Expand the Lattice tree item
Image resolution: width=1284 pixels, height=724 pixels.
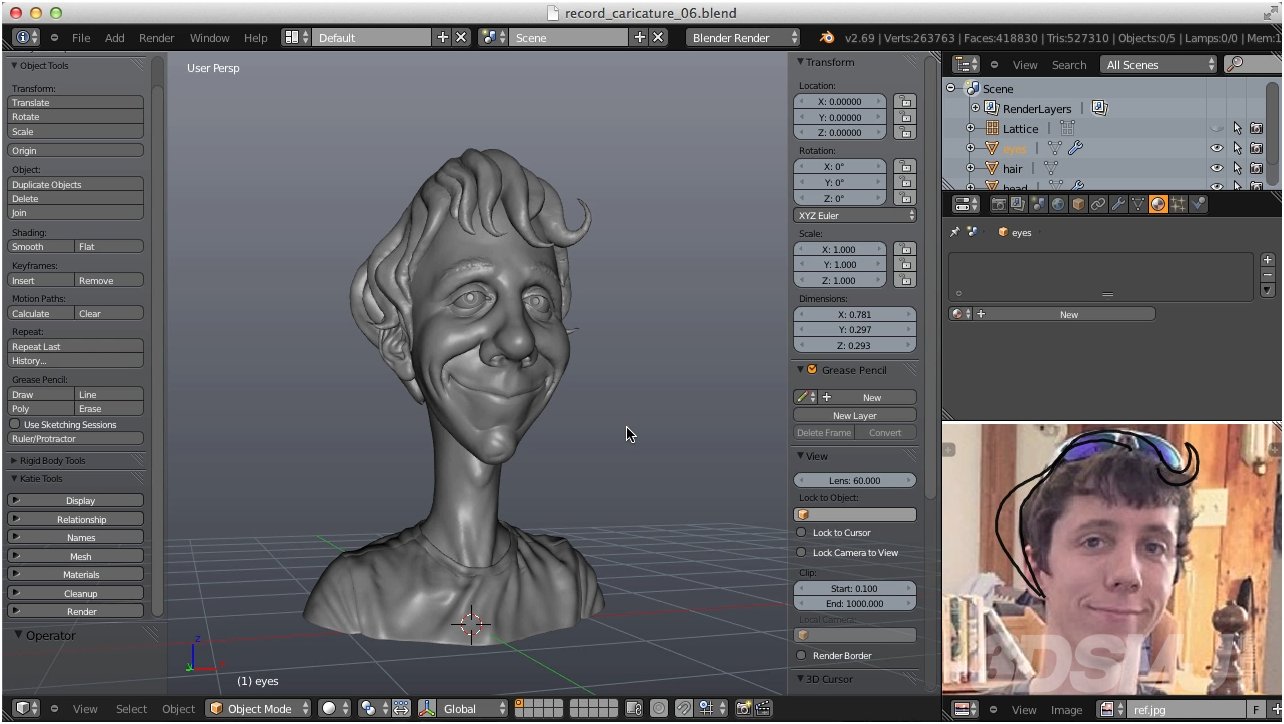pyautogui.click(x=970, y=128)
